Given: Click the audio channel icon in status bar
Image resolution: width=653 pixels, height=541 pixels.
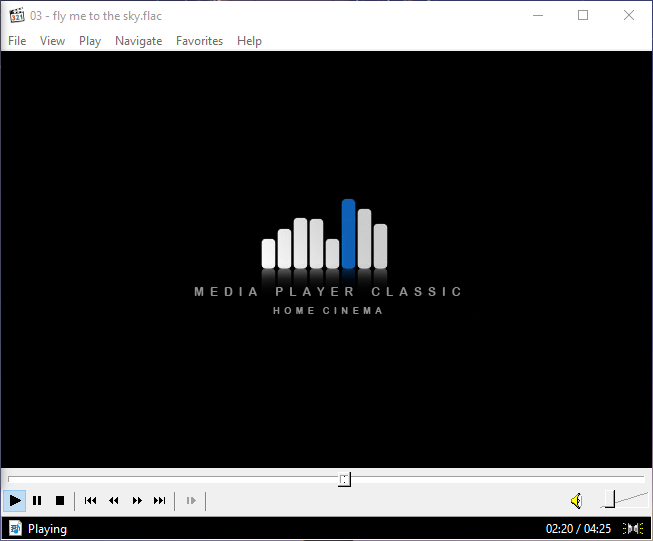Looking at the screenshot, I should (x=633, y=529).
